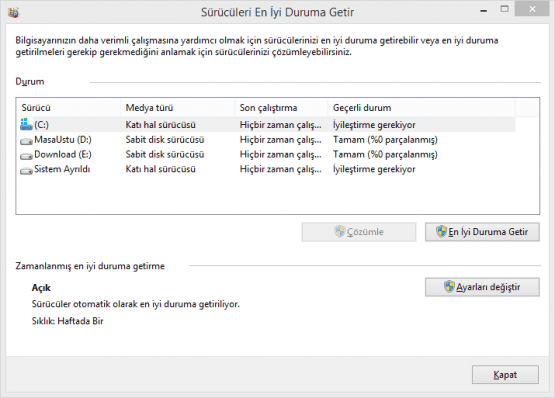
Task: Click the defragmenter app icon in title bar
Action: pos(13,13)
